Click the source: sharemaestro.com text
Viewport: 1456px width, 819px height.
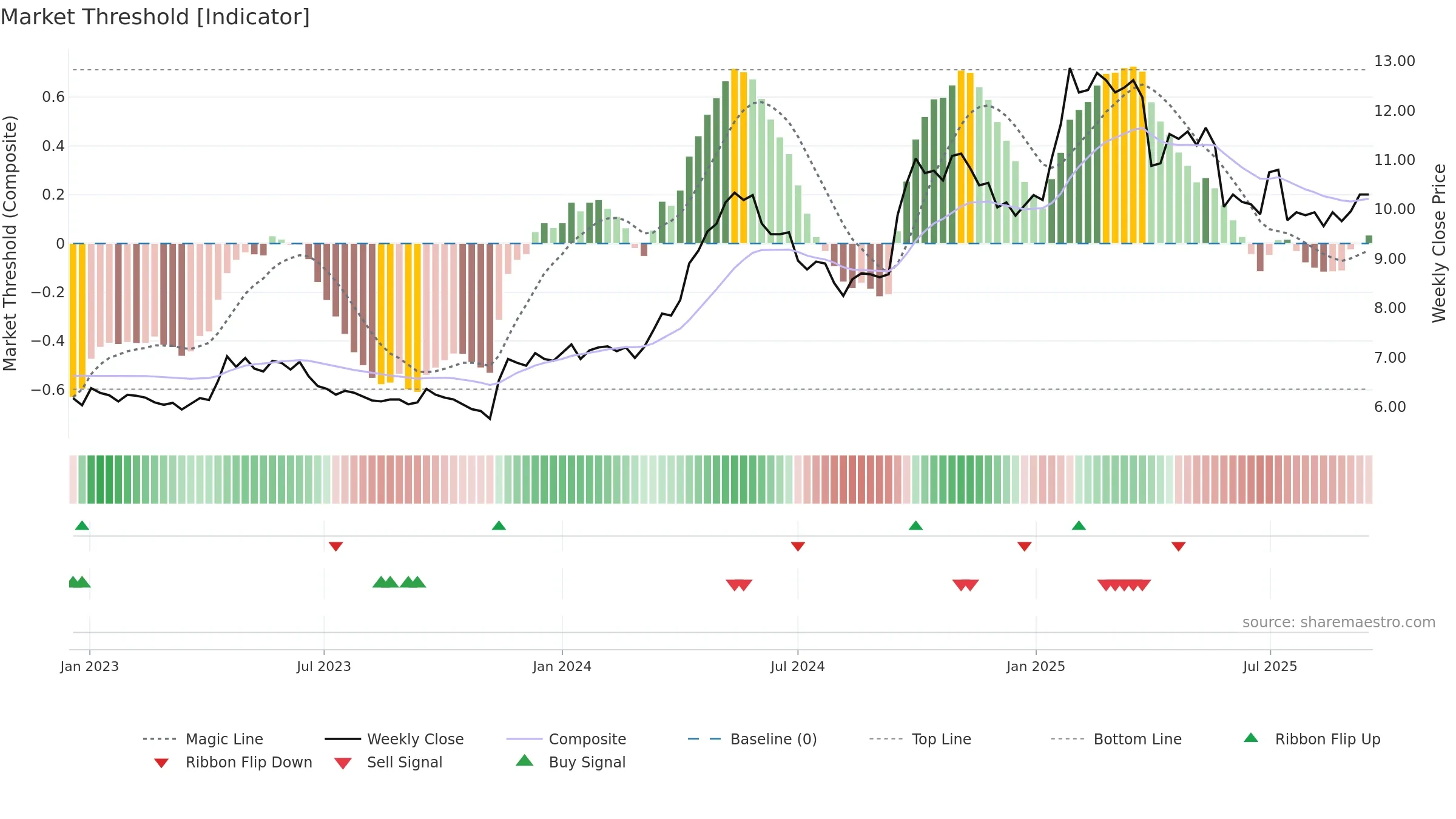pyautogui.click(x=1339, y=622)
